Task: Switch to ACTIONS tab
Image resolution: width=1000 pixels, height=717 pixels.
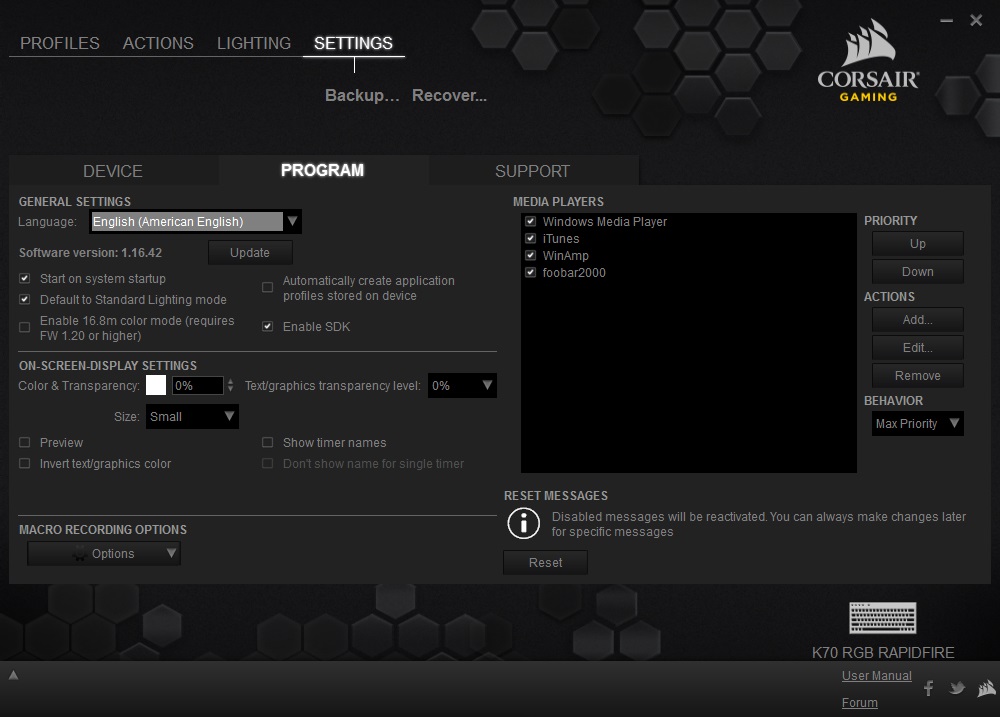Action: click(x=158, y=43)
